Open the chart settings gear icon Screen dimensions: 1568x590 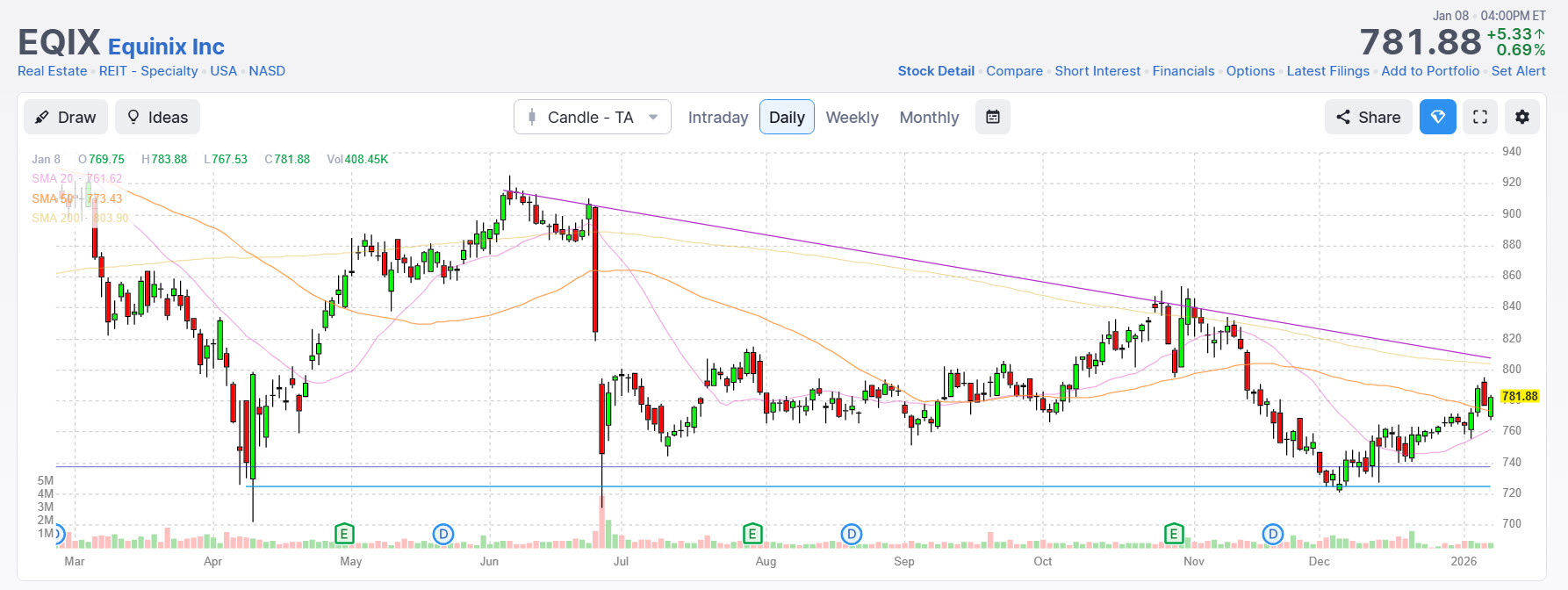coord(1522,117)
